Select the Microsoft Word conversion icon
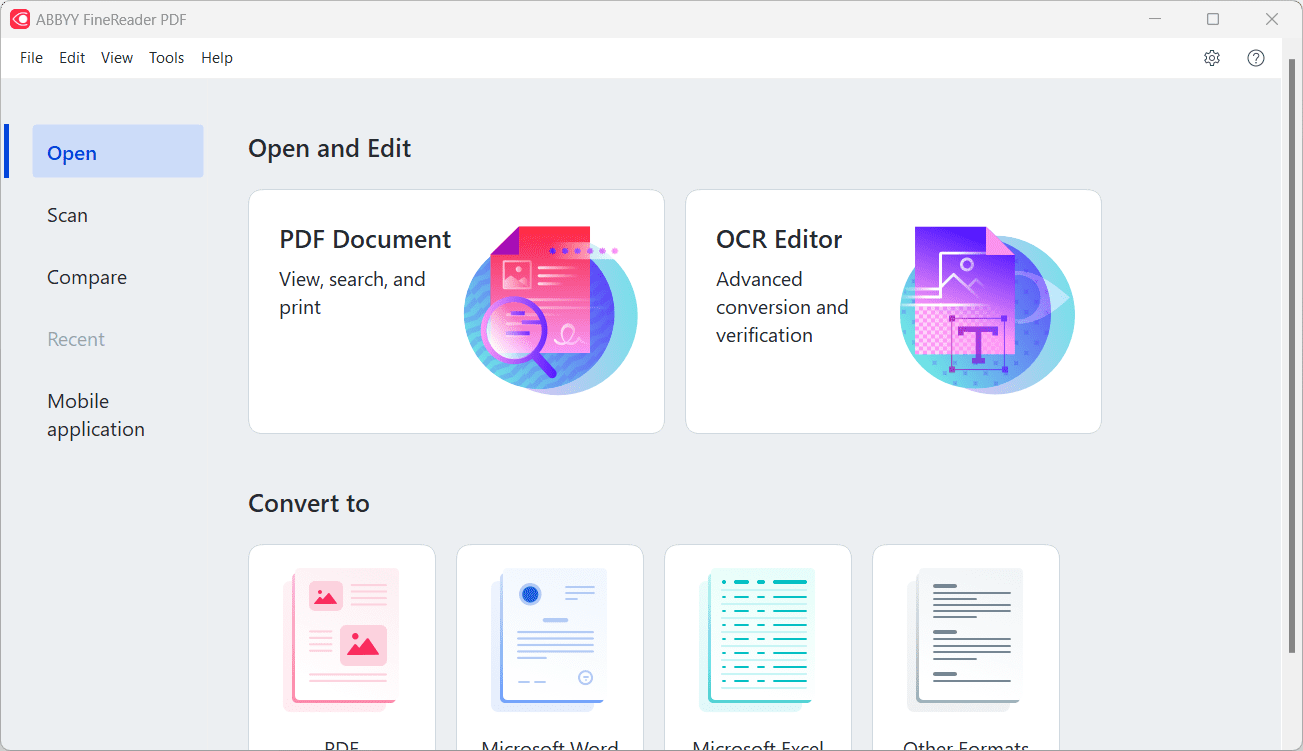Viewport: 1303px width, 751px height. point(549,639)
